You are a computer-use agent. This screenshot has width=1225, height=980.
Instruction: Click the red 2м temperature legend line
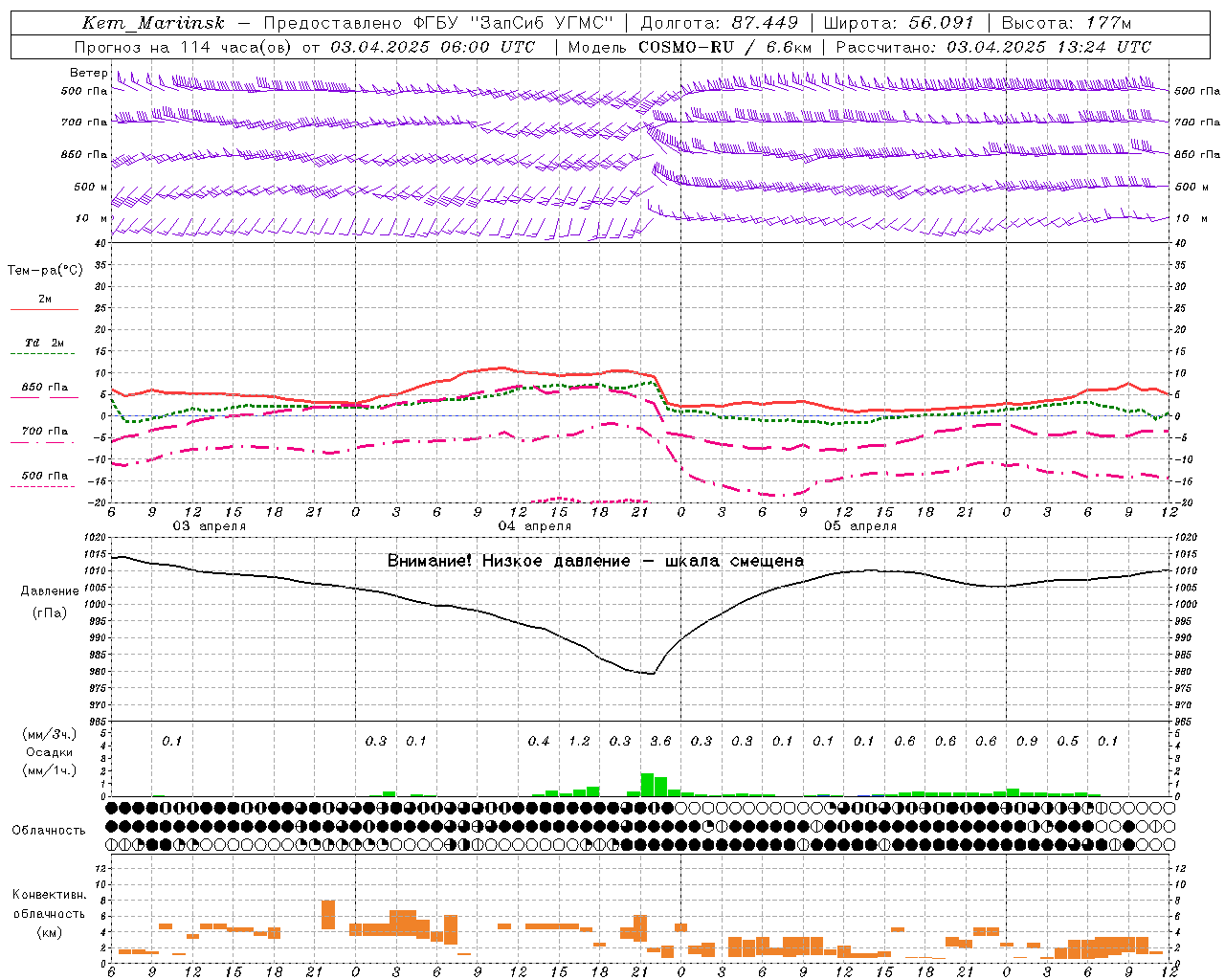pos(44,309)
